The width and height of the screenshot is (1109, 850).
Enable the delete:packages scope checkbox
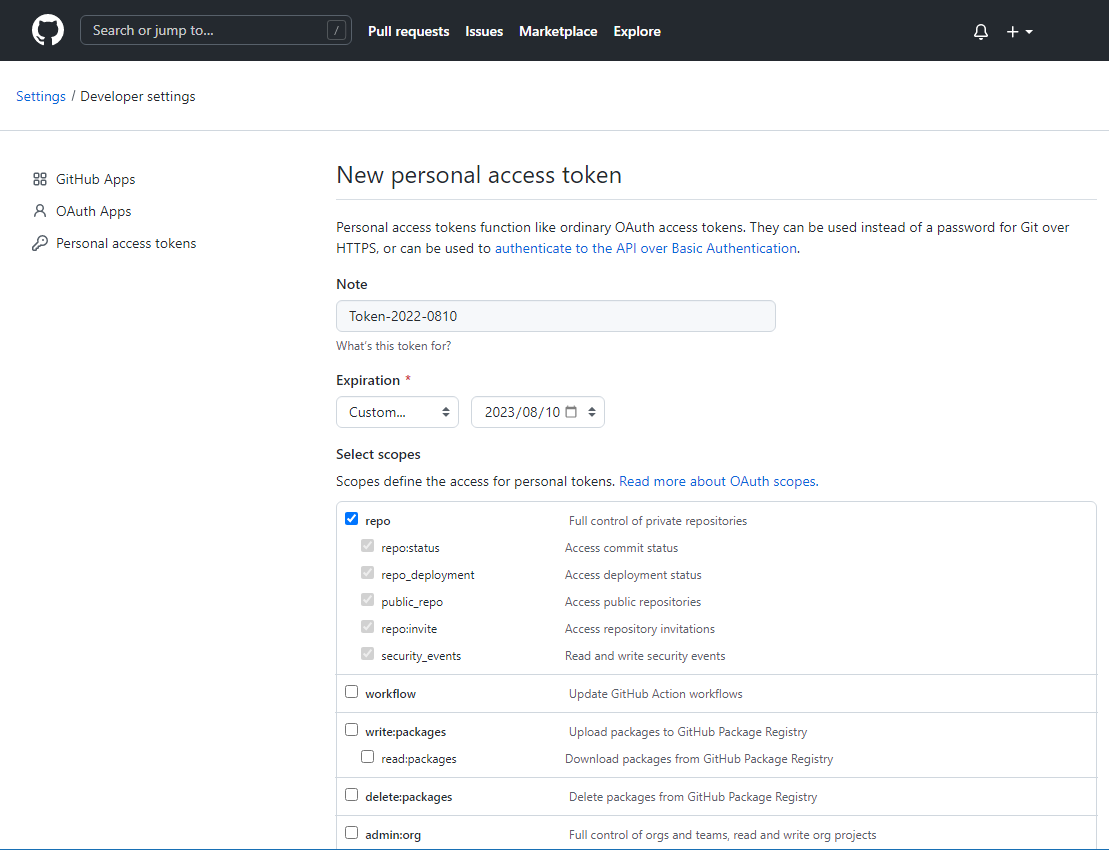point(352,795)
